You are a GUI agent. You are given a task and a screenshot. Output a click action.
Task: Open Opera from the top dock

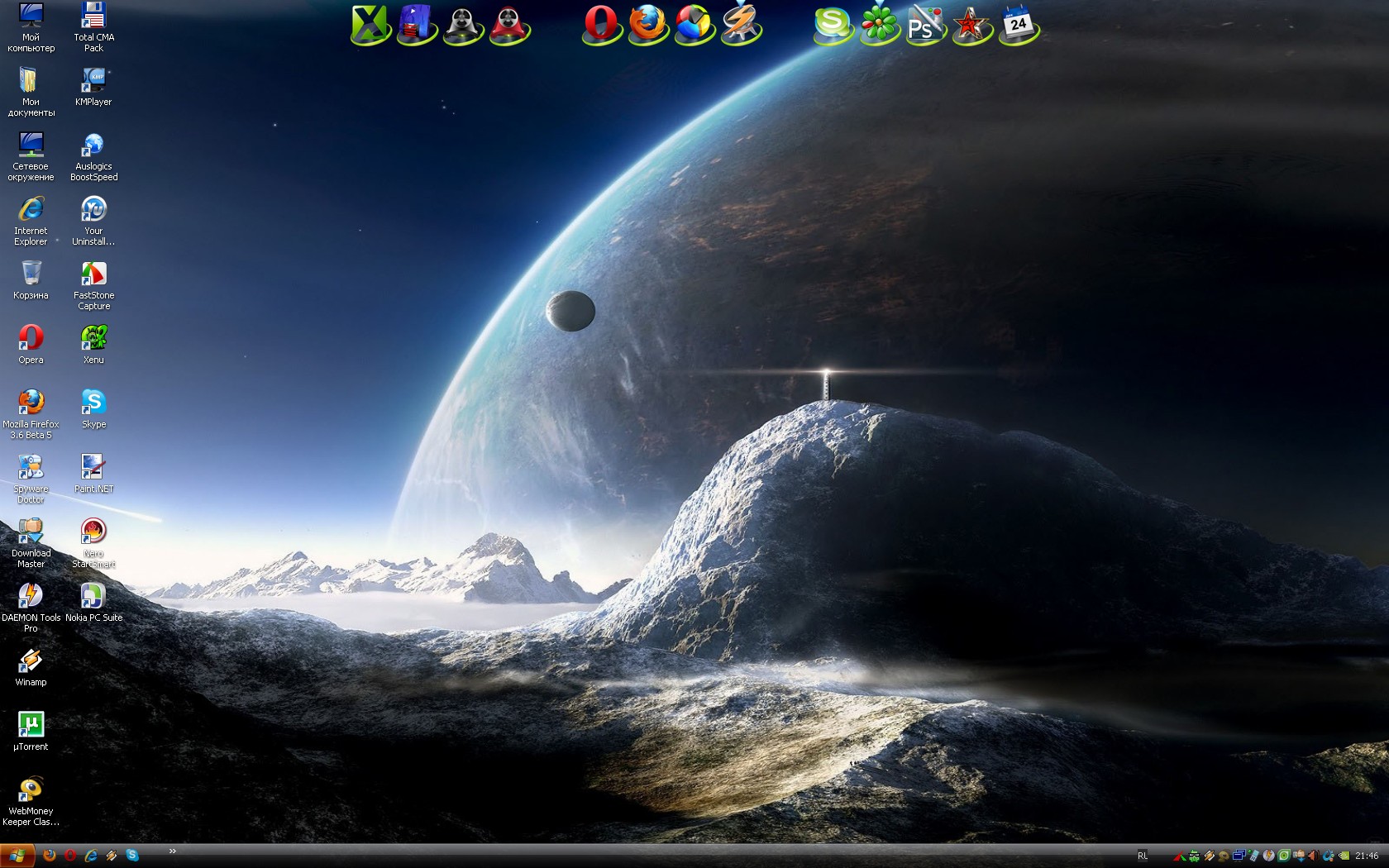[599, 23]
